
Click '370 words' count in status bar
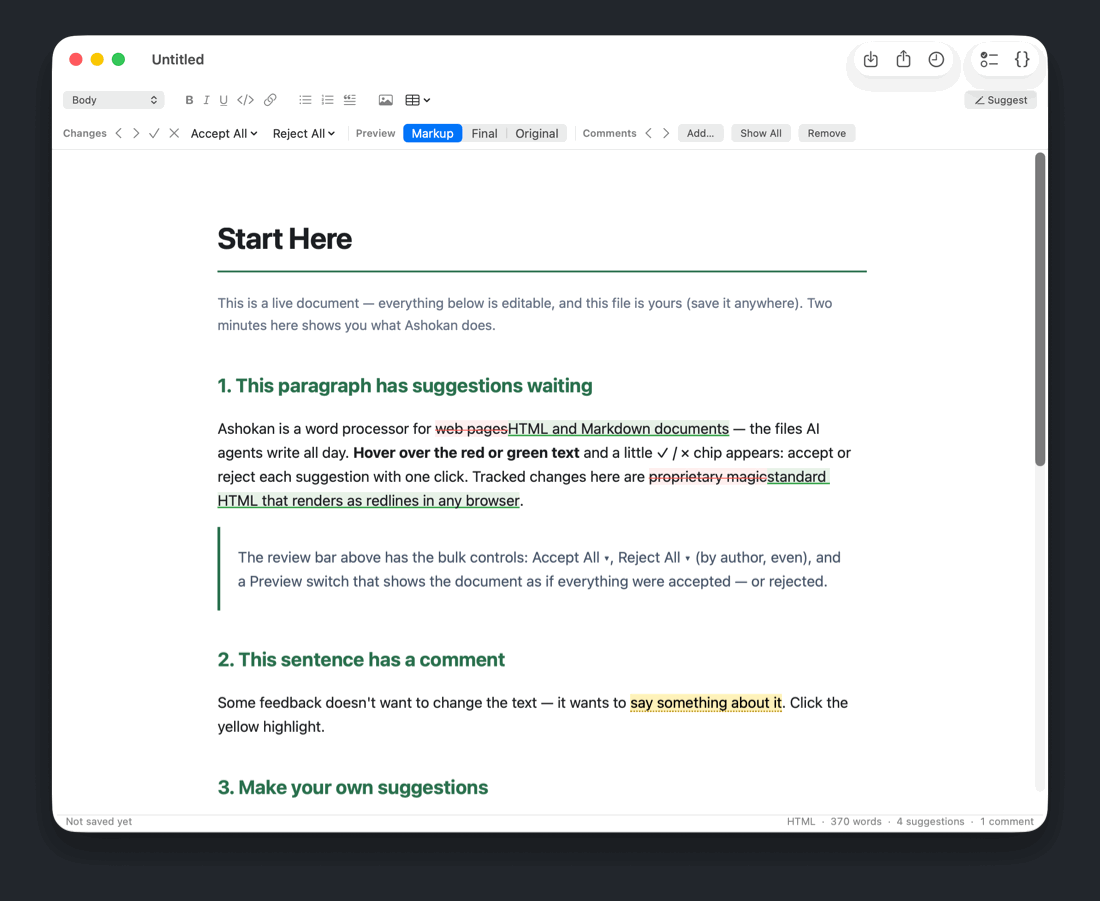coord(856,822)
